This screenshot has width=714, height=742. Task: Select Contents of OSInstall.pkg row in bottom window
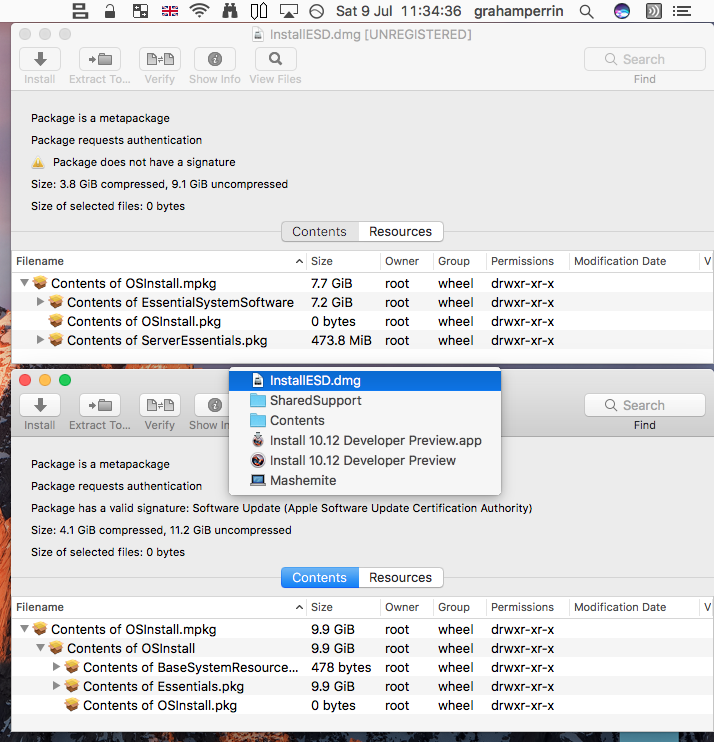click(x=362, y=705)
